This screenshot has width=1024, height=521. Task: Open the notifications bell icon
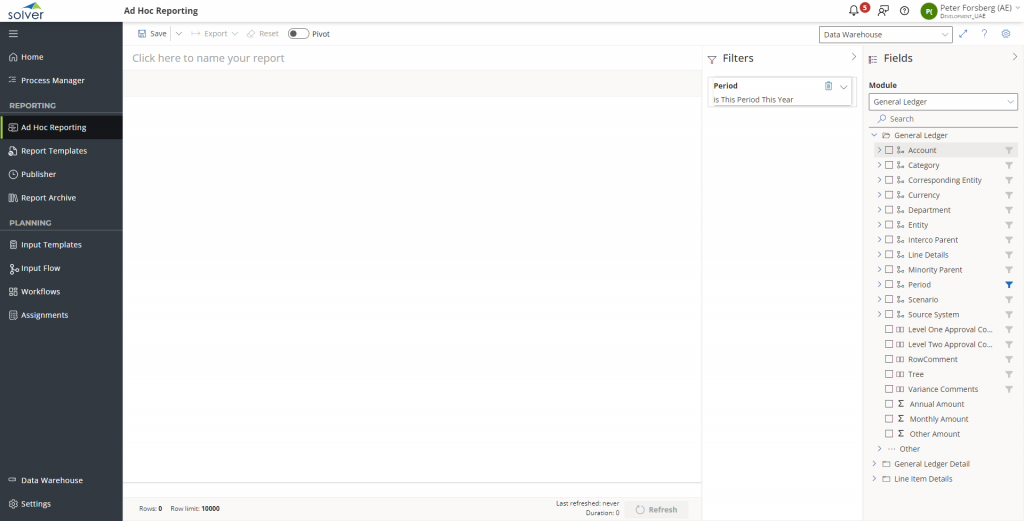[853, 10]
